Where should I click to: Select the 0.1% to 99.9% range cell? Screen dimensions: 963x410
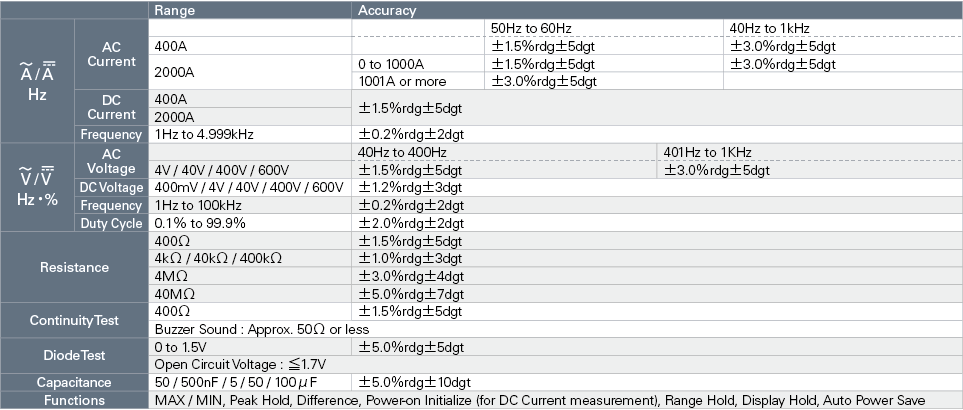point(250,223)
